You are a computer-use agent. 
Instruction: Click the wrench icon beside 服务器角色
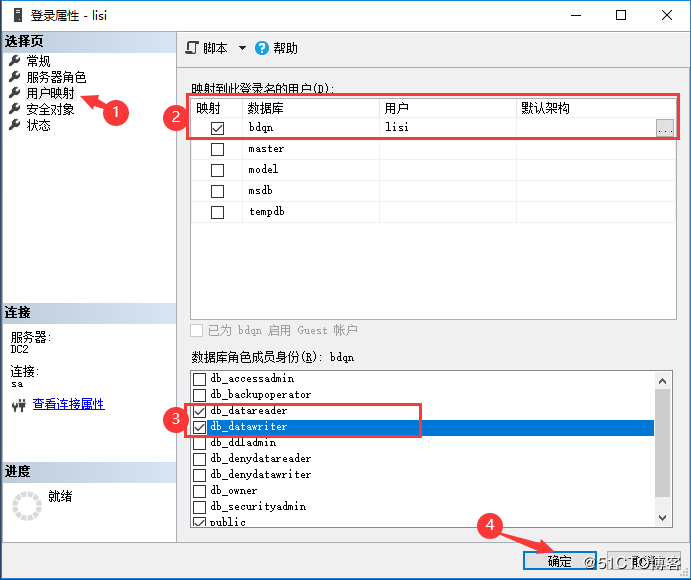[15, 77]
